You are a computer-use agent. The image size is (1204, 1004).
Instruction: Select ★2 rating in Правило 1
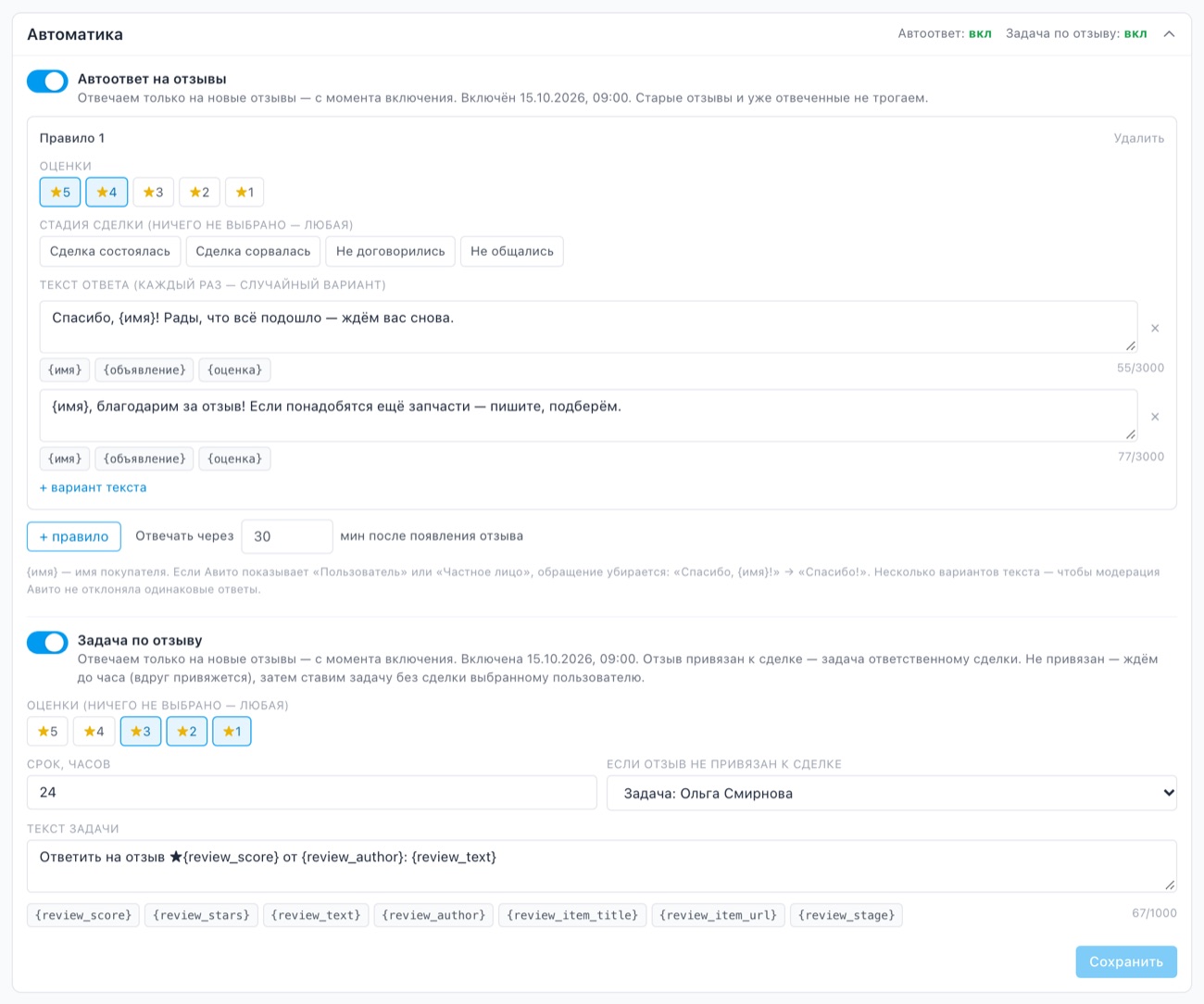point(199,192)
